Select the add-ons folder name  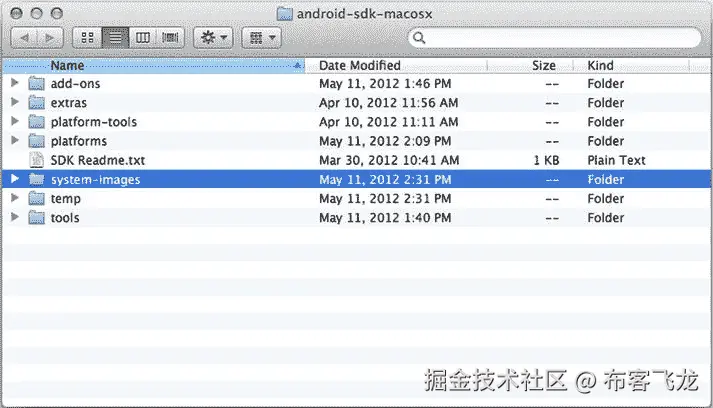pos(75,84)
